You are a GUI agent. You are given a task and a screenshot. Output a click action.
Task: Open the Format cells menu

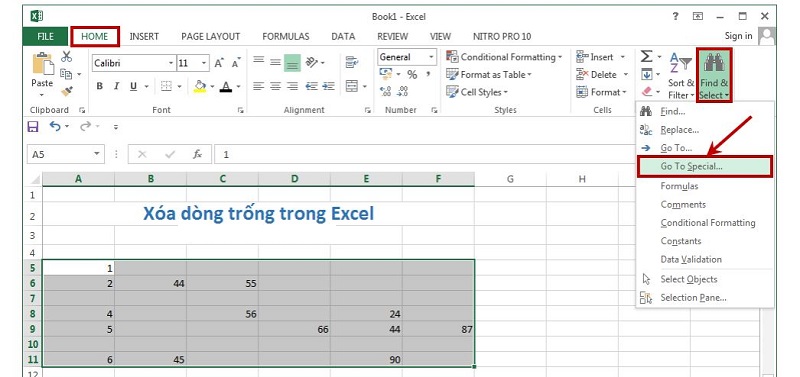(x=601, y=92)
